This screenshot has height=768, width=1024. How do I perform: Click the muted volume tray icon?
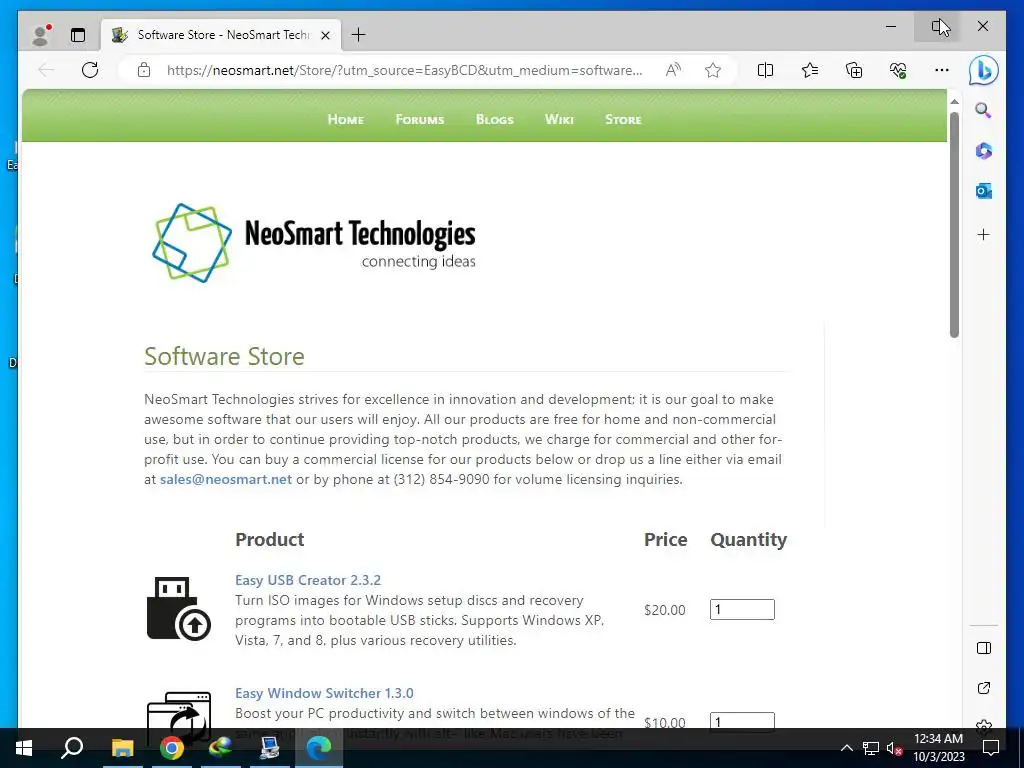pyautogui.click(x=894, y=748)
